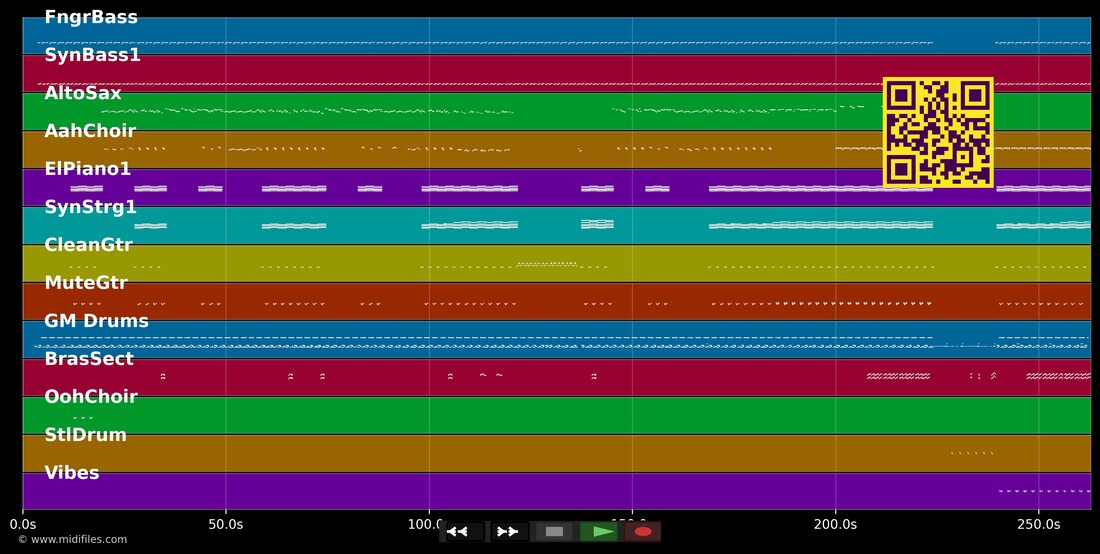Viewport: 1100px width, 554px height.
Task: Jump to the 200.0s time marker
Action: pyautogui.click(x=836, y=524)
